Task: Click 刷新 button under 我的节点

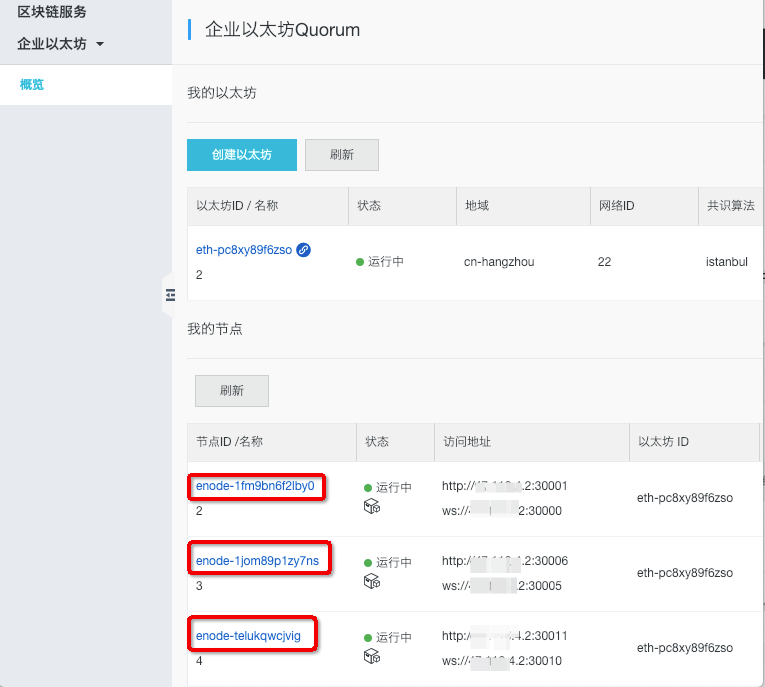Action: (232, 391)
